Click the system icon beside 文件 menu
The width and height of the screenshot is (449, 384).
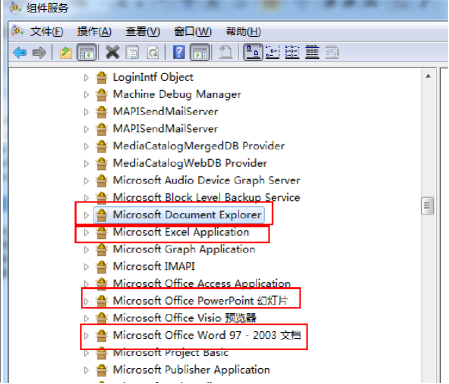[17, 31]
